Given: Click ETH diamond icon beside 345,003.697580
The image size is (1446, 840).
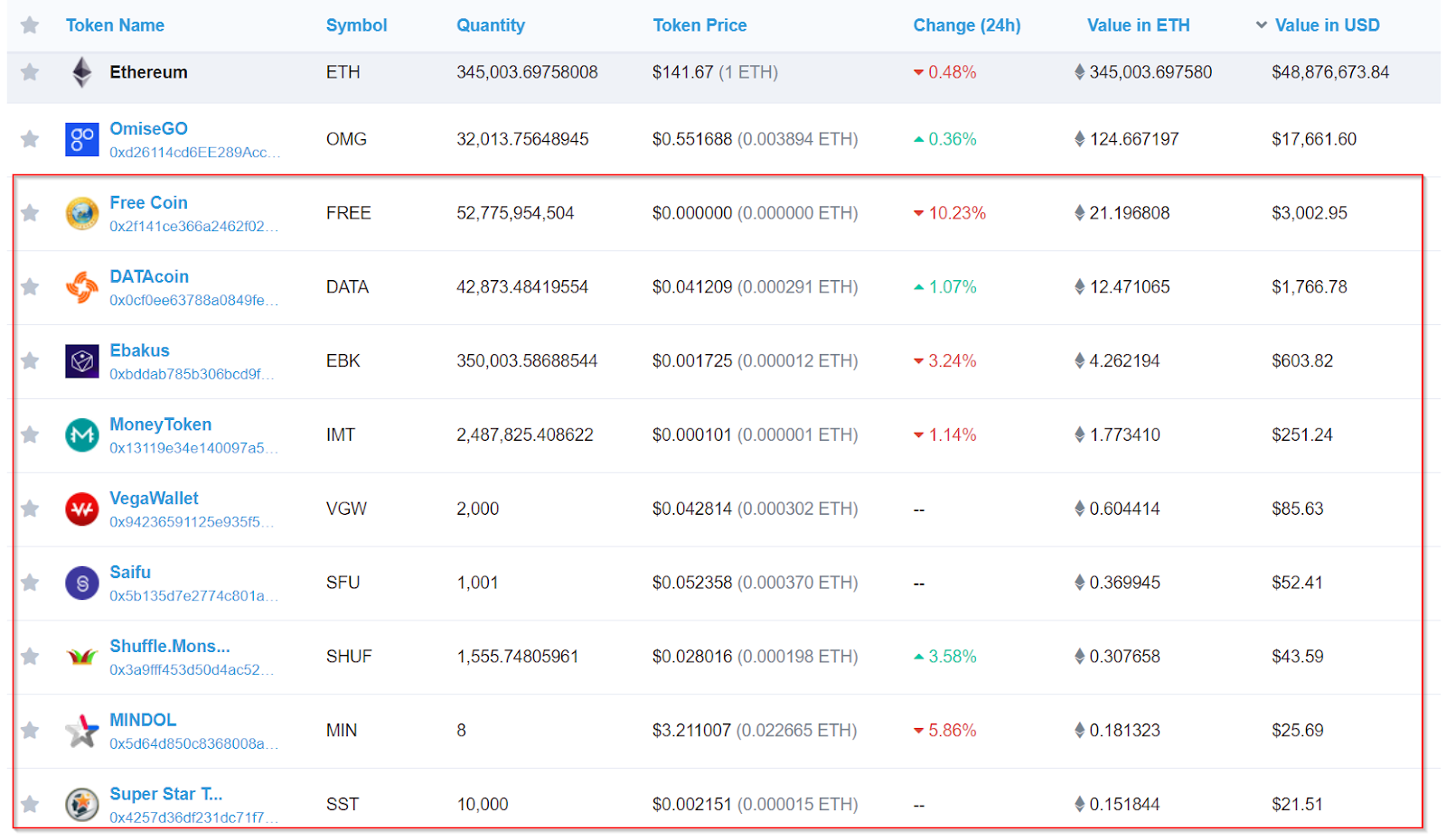Looking at the screenshot, I should [1079, 72].
